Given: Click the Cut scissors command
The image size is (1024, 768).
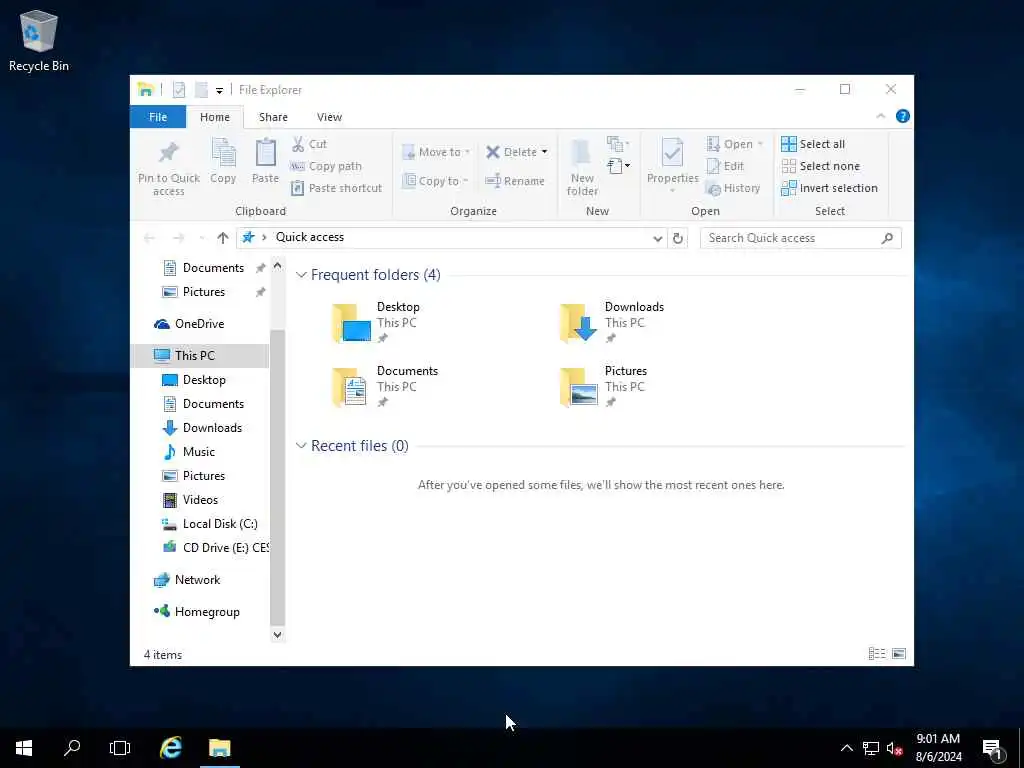Looking at the screenshot, I should 309,144.
